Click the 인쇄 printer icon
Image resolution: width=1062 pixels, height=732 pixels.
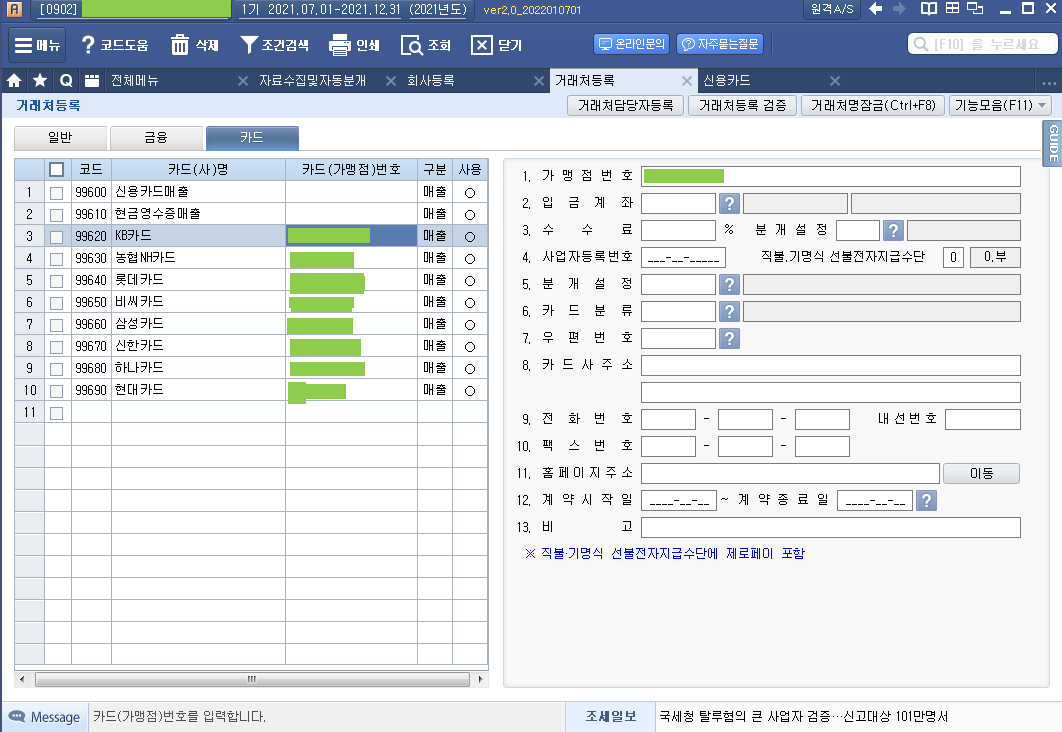[x=340, y=45]
